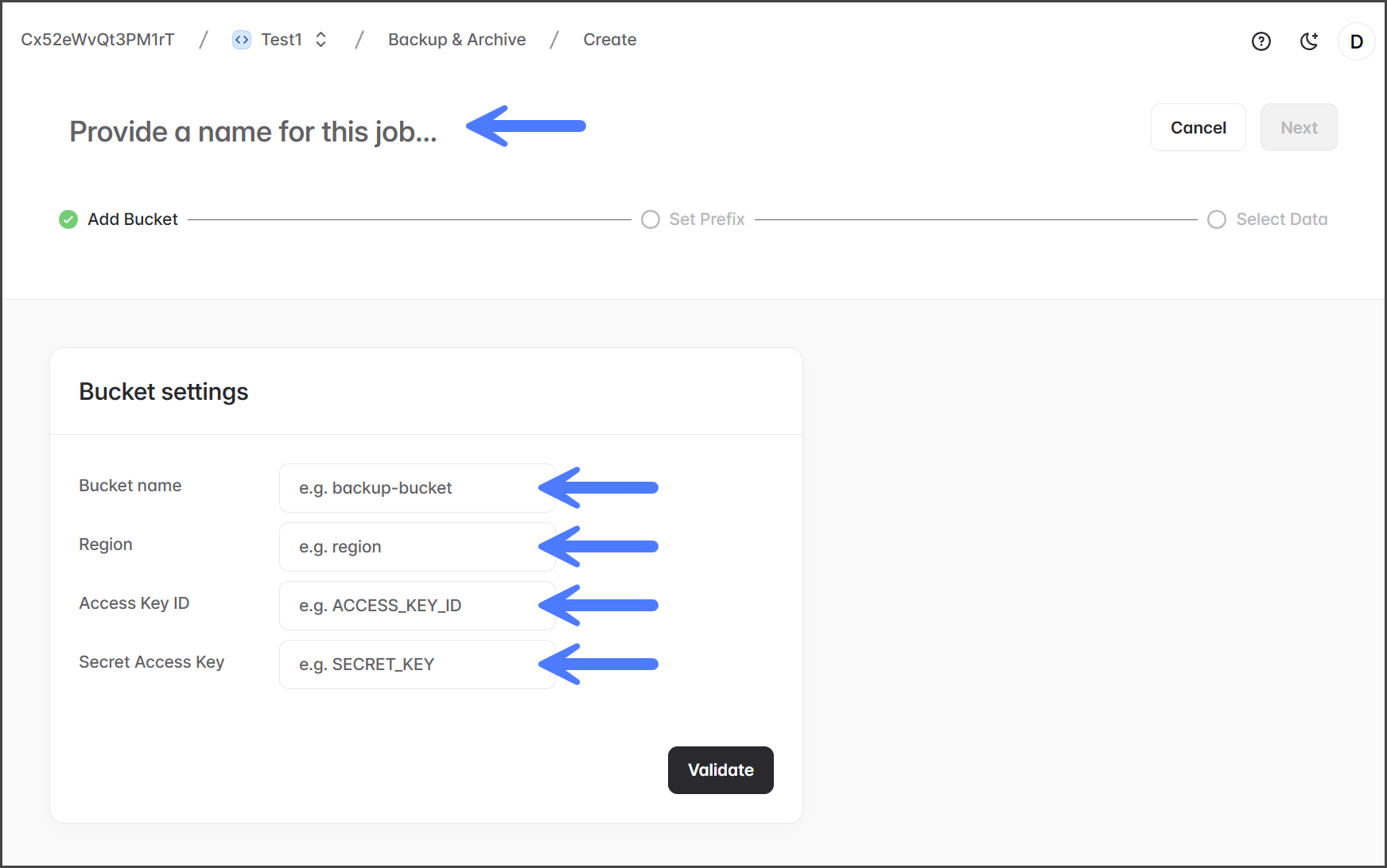Screen dimensions: 1387x868
Task: Open the help question mark icon
Action: (1261, 41)
